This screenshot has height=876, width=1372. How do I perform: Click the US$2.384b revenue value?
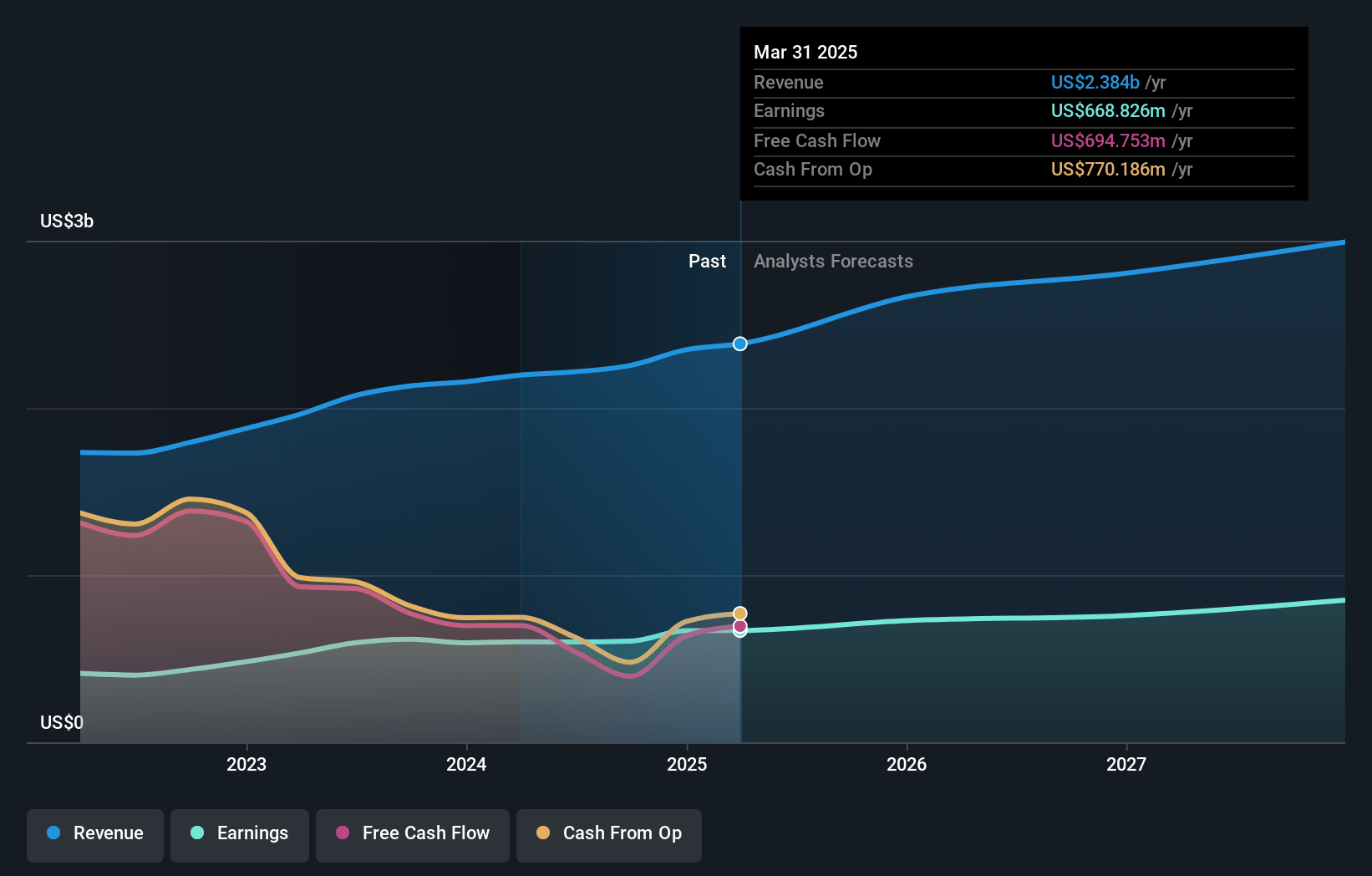click(x=1095, y=82)
